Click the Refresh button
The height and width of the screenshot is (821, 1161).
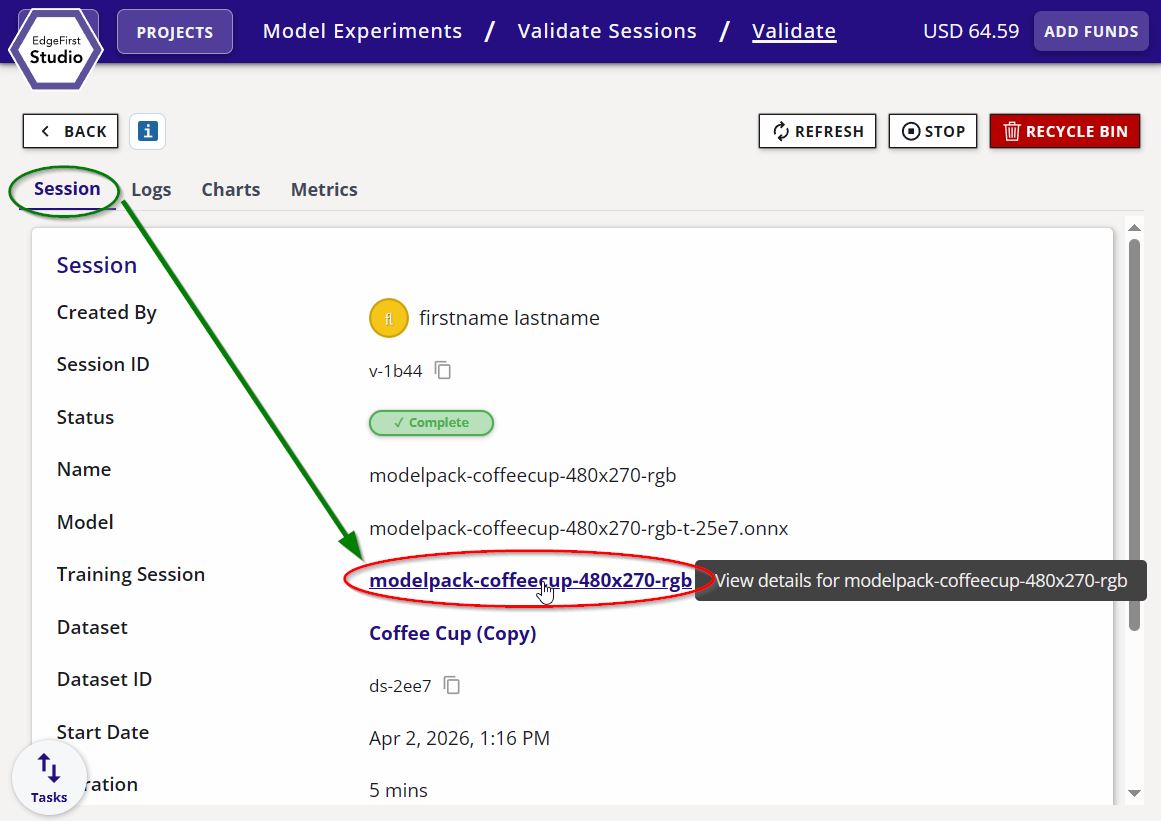tap(817, 131)
